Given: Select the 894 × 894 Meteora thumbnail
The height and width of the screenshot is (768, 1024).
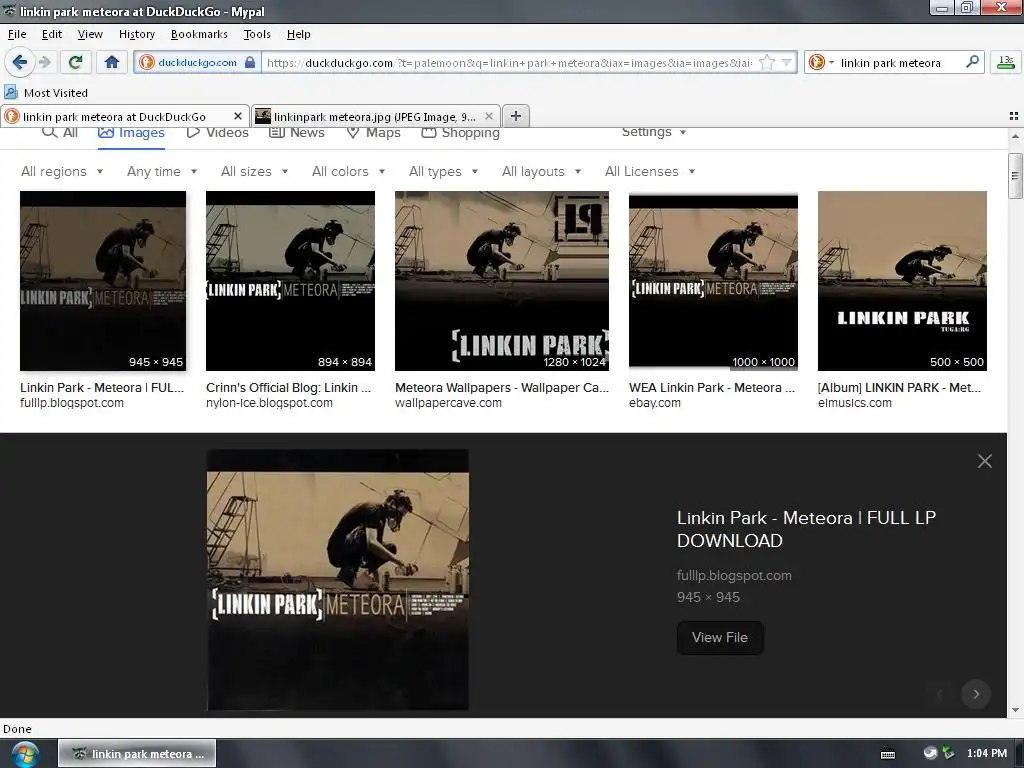Looking at the screenshot, I should tap(290, 281).
